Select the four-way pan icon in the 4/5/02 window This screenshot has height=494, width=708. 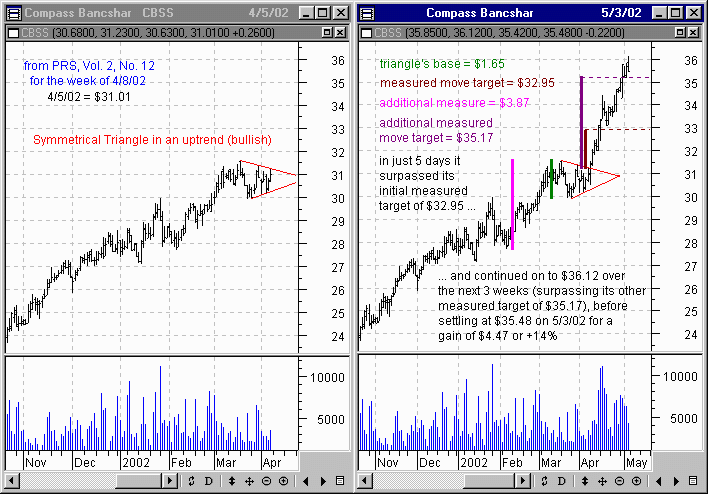[249, 481]
